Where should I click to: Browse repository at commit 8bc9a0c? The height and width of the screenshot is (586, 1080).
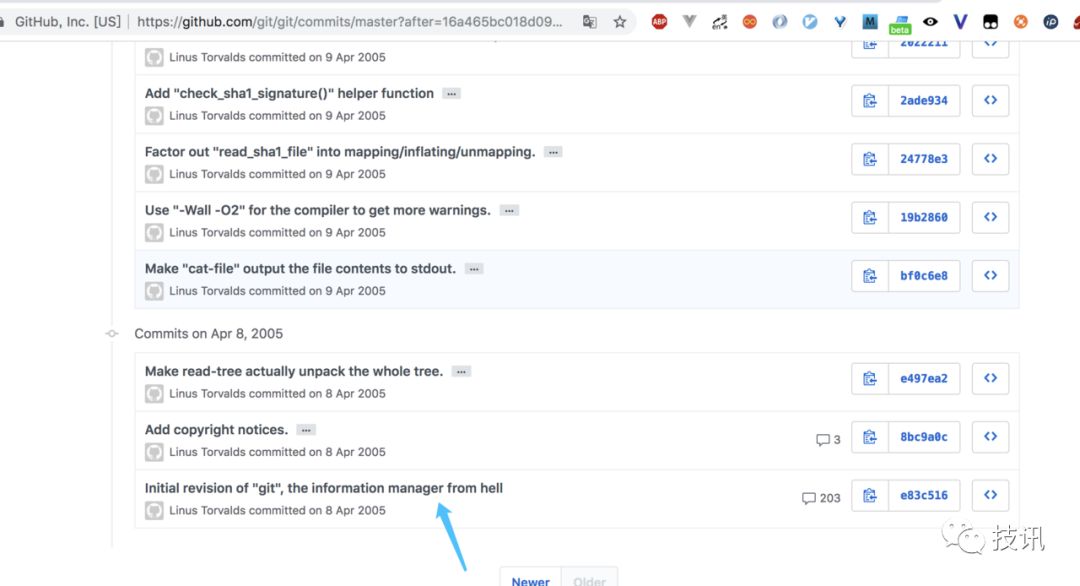pos(990,437)
